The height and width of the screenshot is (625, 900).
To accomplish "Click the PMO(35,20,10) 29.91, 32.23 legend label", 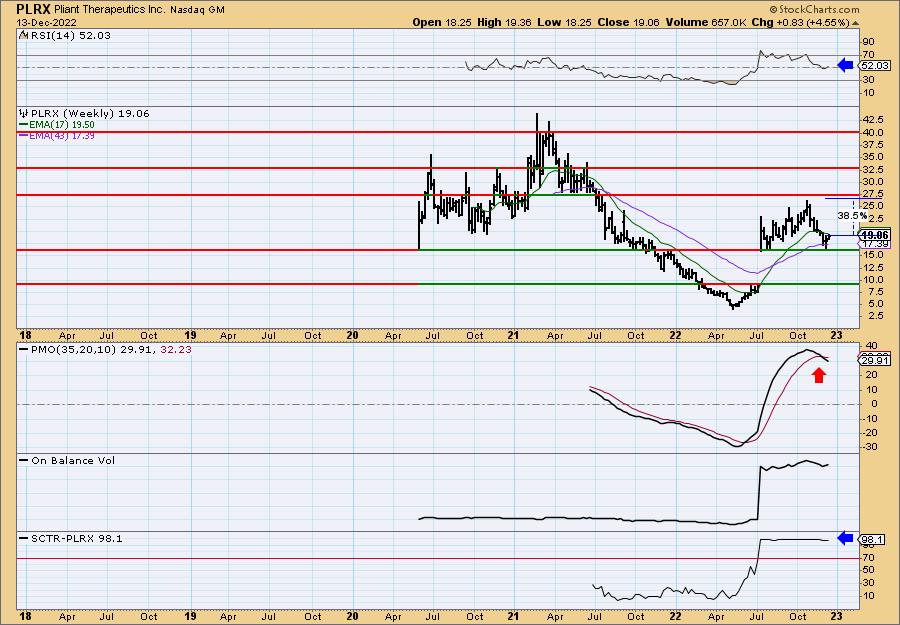I will [111, 350].
